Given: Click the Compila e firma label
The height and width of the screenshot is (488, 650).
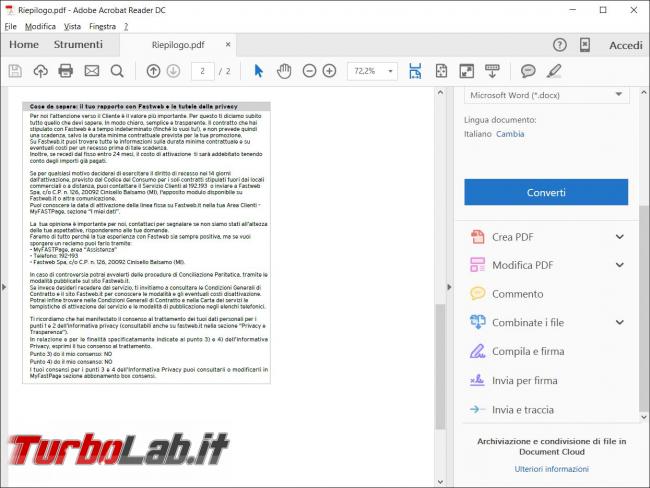Looking at the screenshot, I should pos(528,351).
